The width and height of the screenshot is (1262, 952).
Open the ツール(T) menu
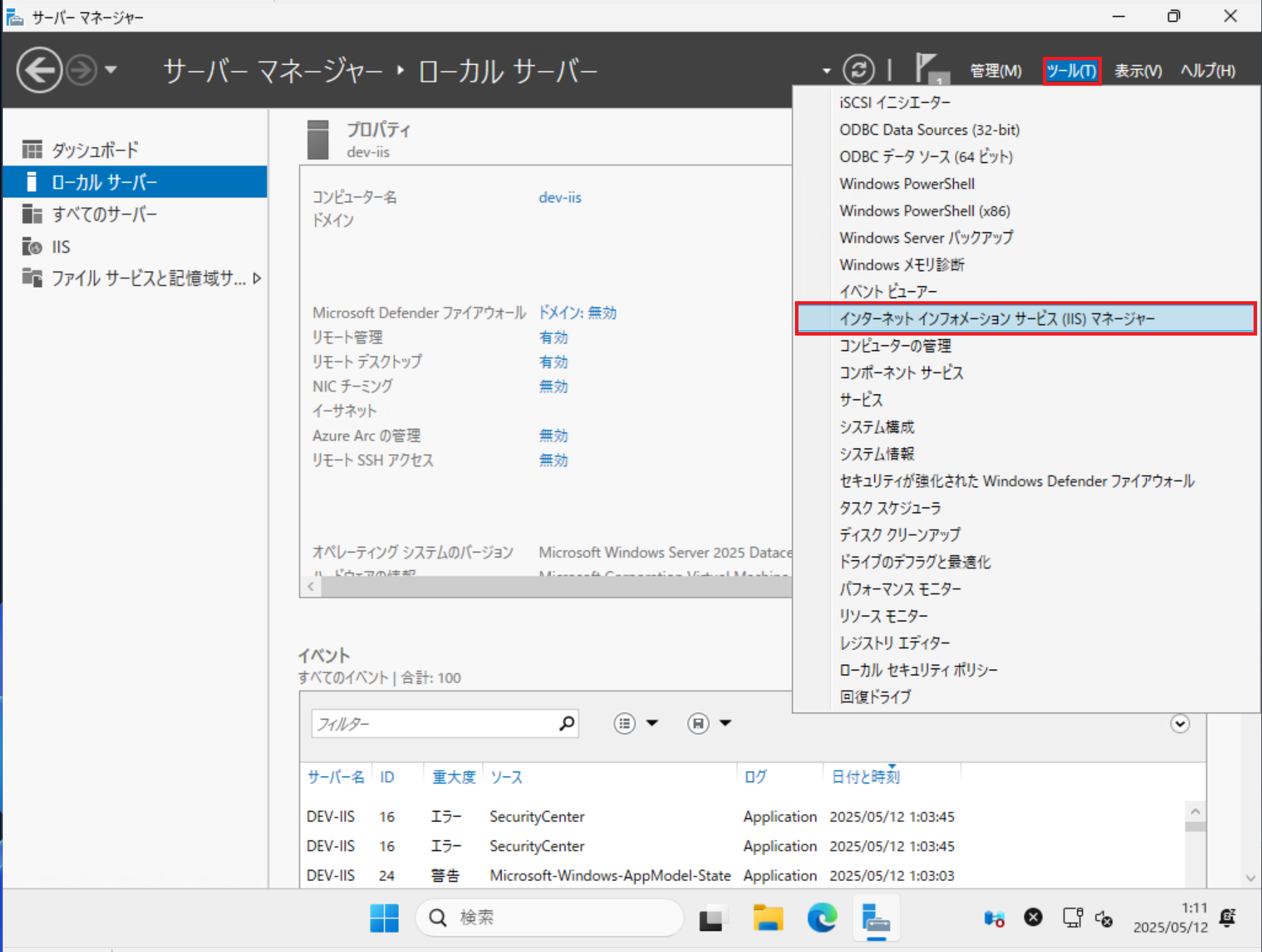[x=1072, y=71]
